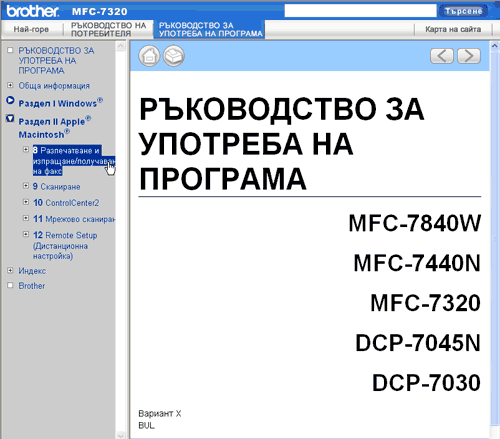Expand the 9 Сканиране chapter

coord(26,186)
